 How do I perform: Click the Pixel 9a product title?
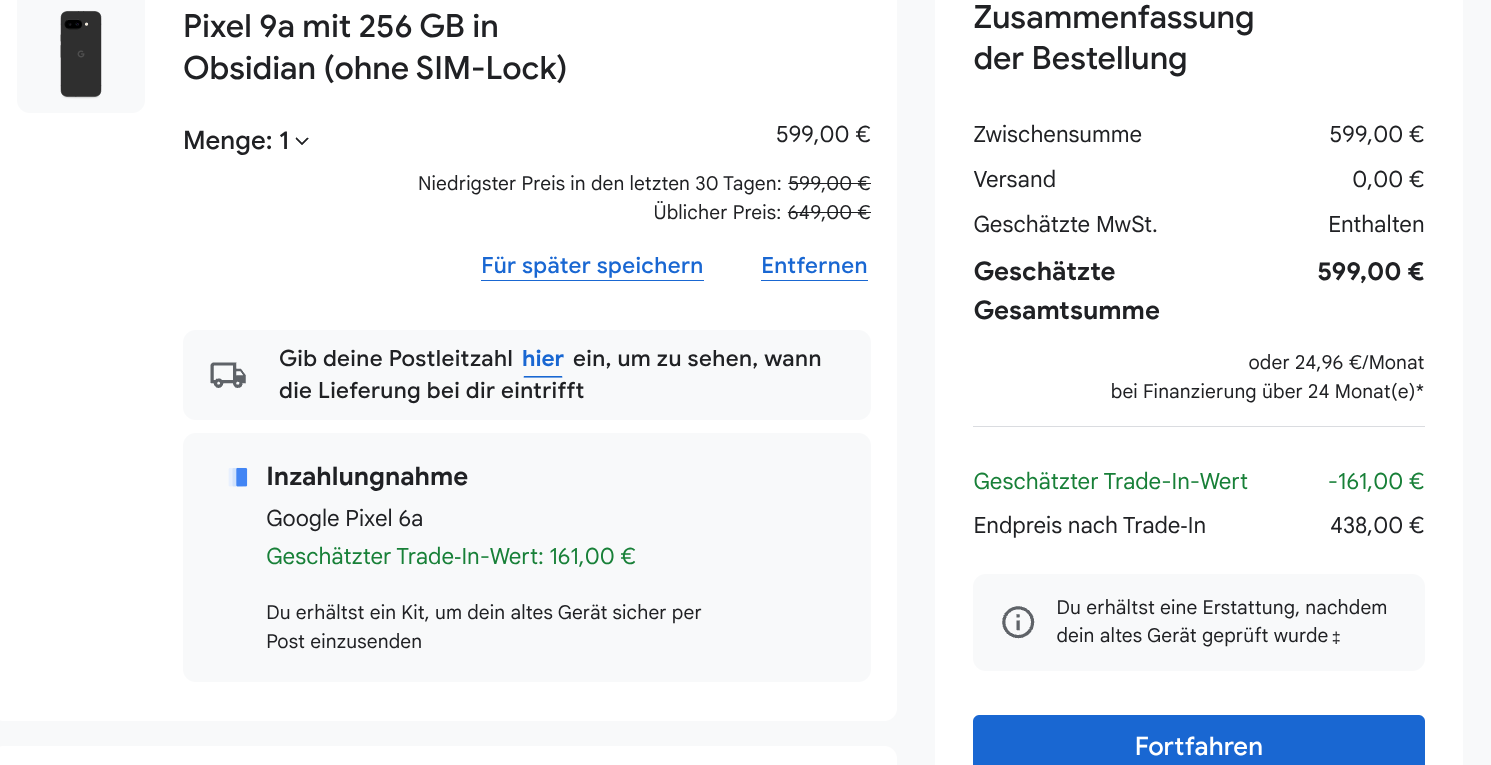pyautogui.click(x=374, y=47)
